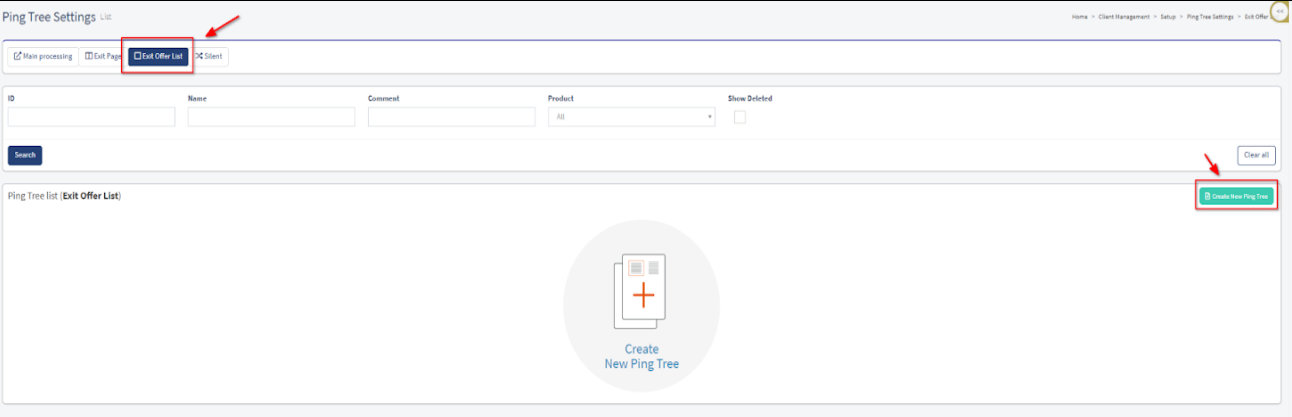Viewport: 1292px width, 417px height.
Task: Open the Product dropdown
Action: click(631, 117)
